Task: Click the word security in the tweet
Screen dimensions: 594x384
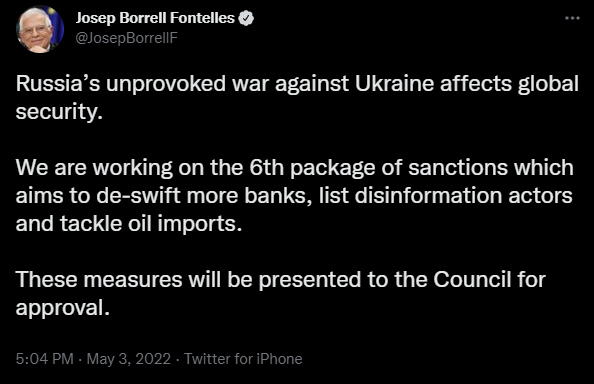Action: click(56, 112)
